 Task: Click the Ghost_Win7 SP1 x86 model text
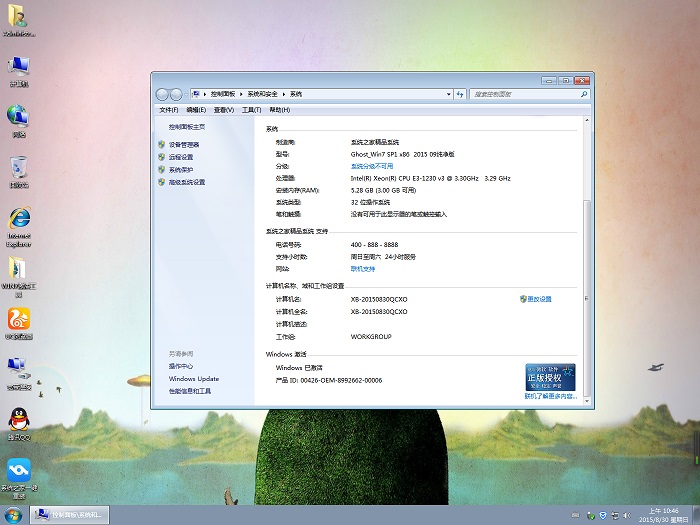[x=402, y=154]
